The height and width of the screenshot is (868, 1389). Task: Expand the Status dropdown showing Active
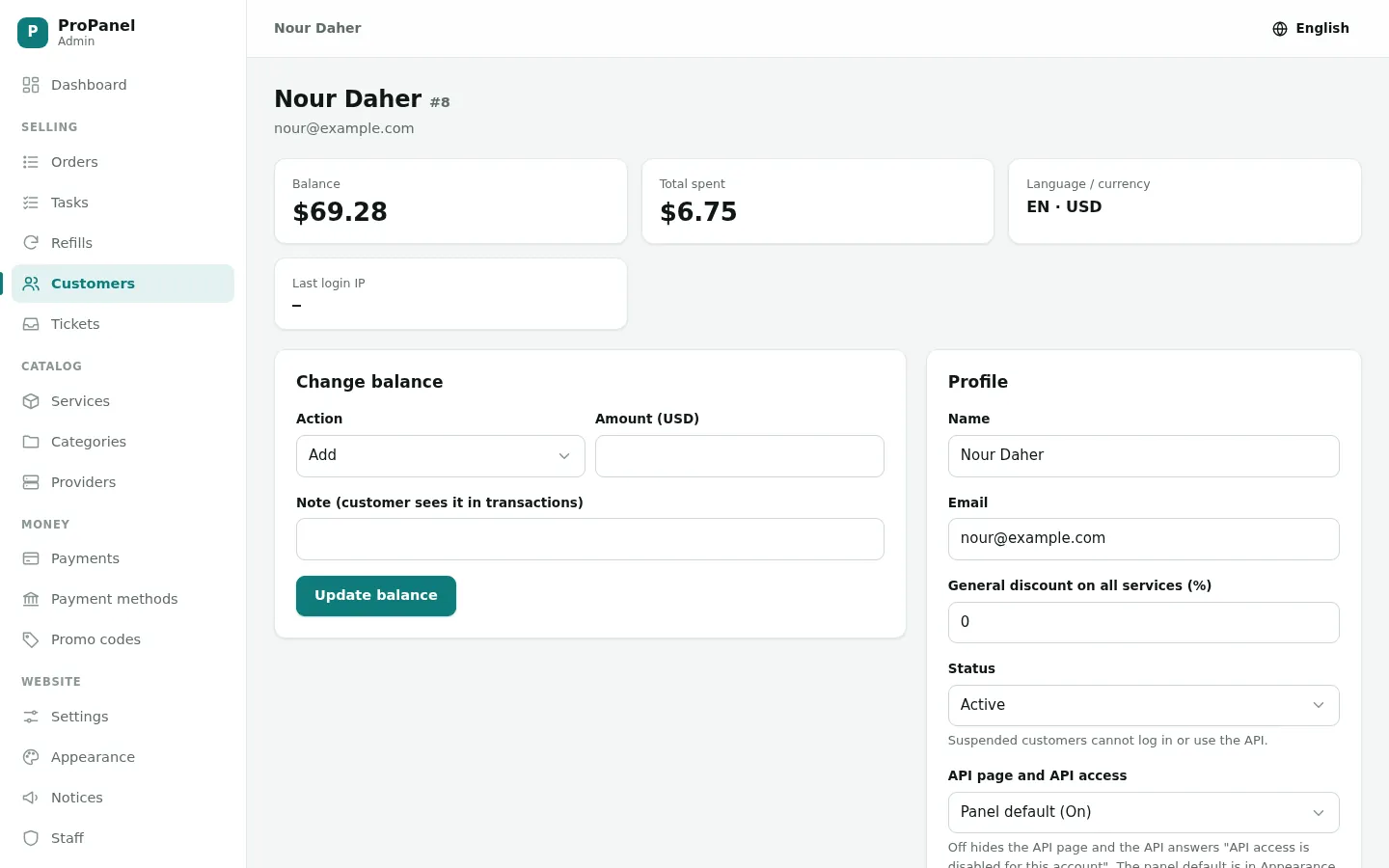click(1144, 705)
